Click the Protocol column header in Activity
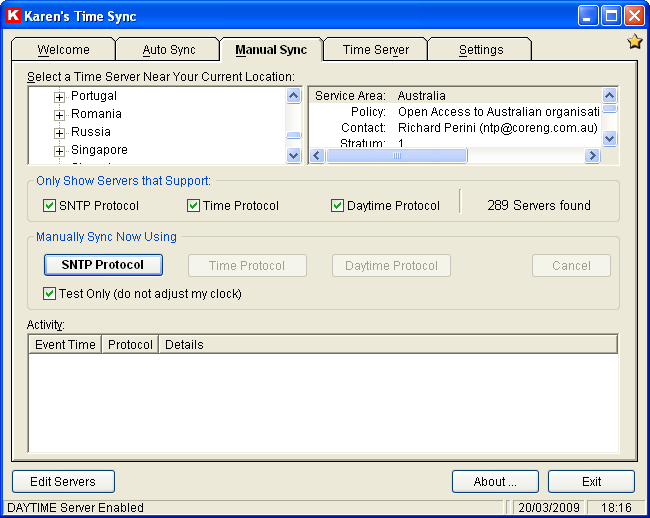This screenshot has height=518, width=650. pyautogui.click(x=130, y=344)
